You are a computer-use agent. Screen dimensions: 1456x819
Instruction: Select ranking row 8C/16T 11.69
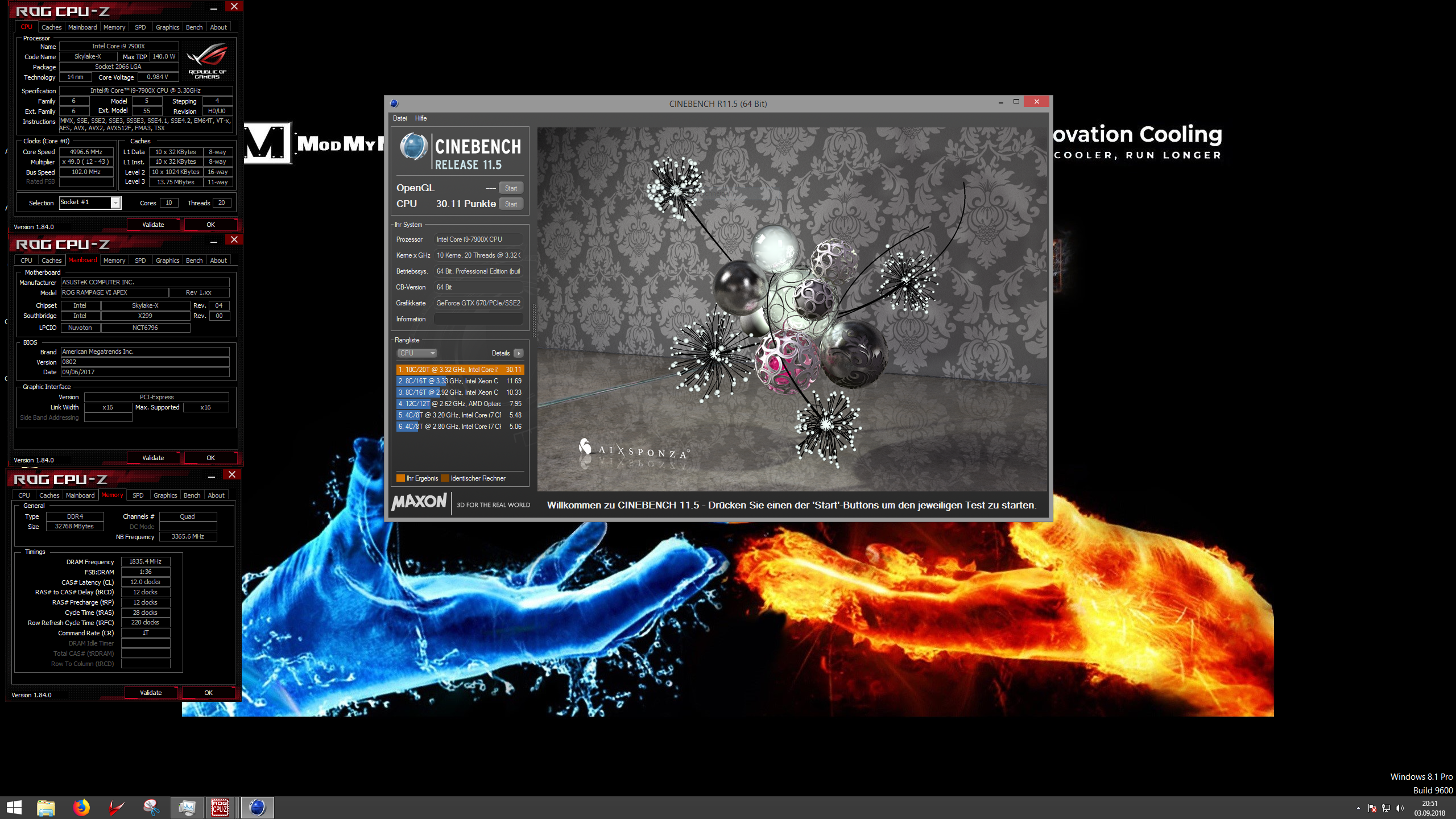(x=460, y=381)
